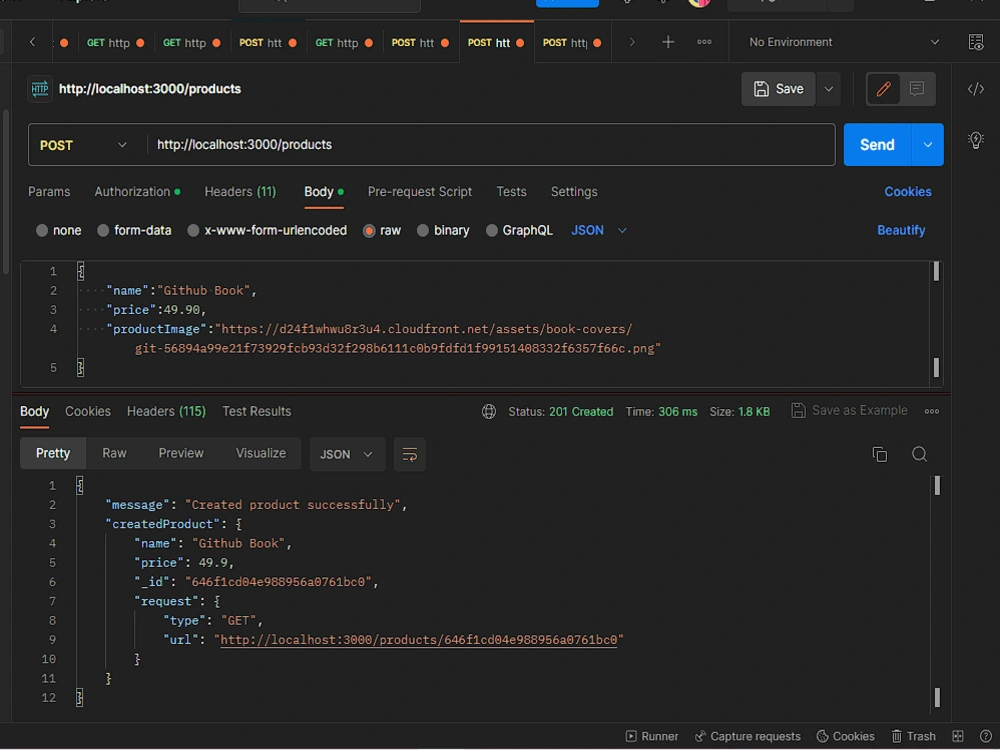
Task: Open the POST method dropdown
Action: pyautogui.click(x=84, y=145)
